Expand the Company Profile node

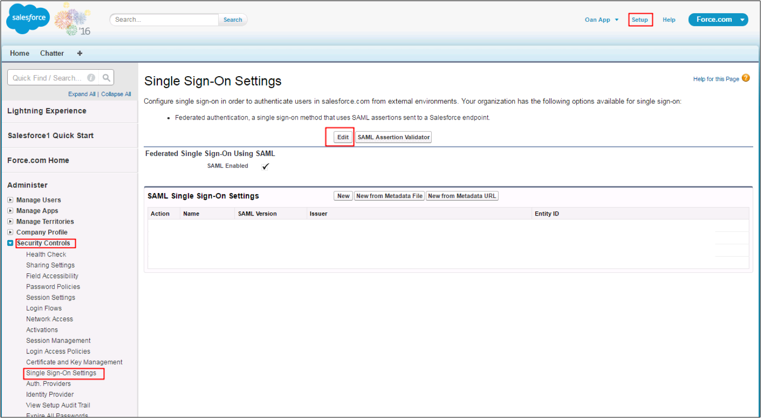11,232
